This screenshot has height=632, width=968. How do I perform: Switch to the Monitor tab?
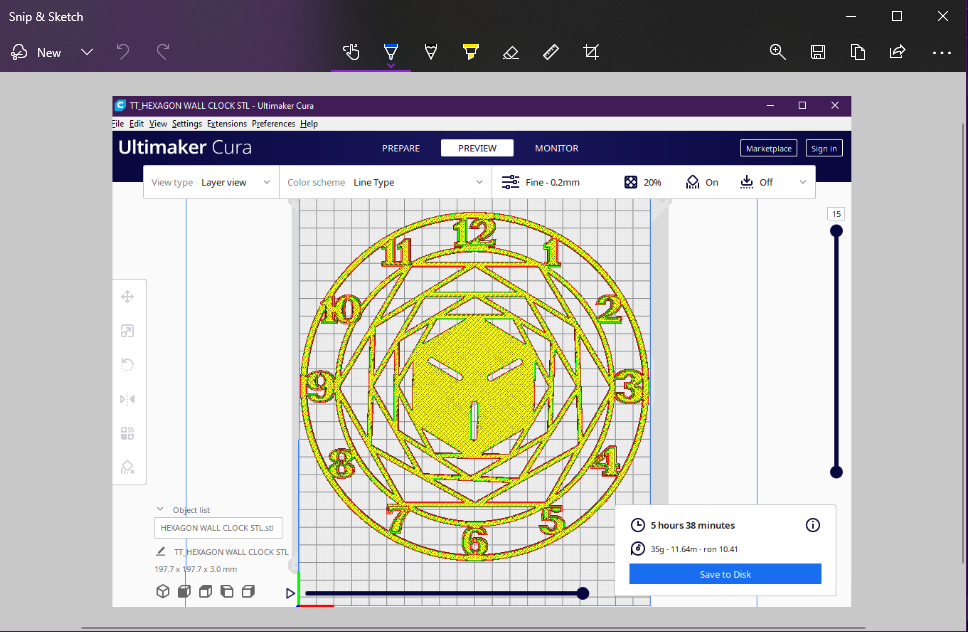[556, 148]
